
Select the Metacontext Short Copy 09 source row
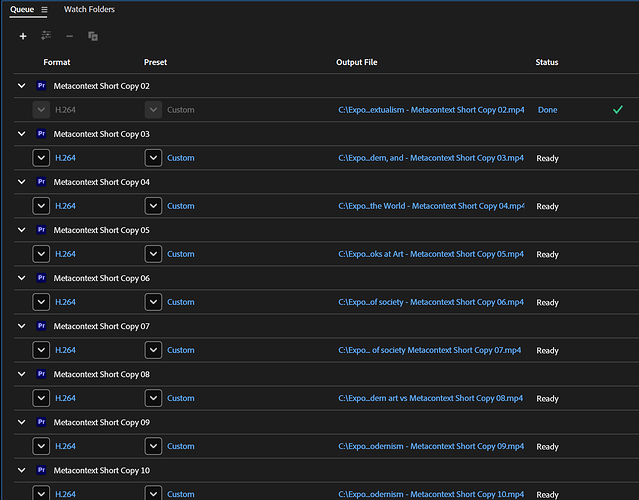(x=326, y=422)
